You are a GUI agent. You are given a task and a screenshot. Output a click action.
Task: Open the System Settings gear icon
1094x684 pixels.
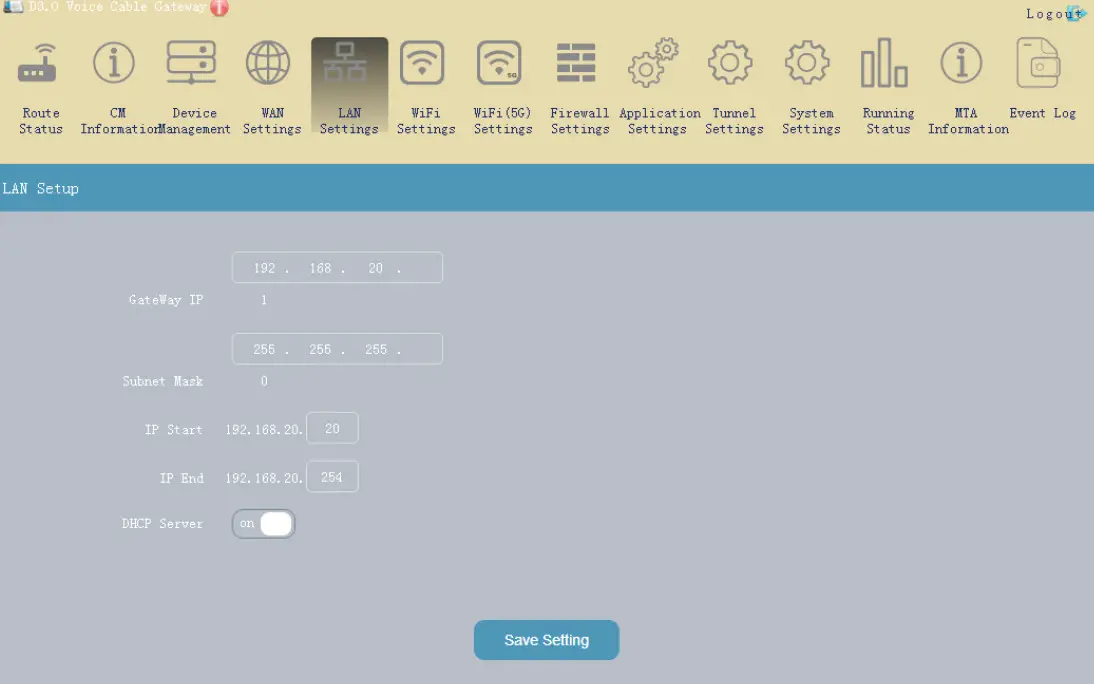(x=807, y=62)
